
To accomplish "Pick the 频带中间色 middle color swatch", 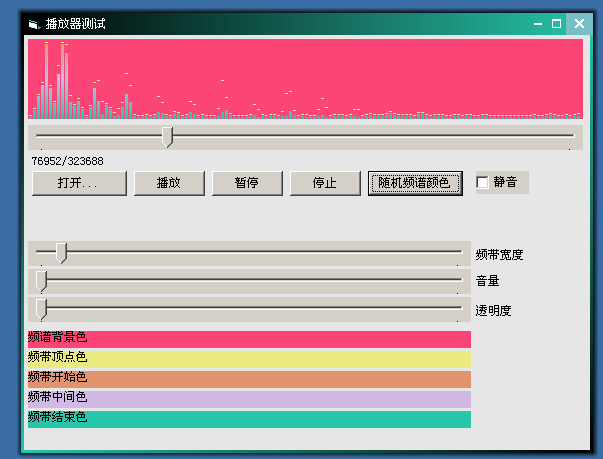I will click(x=249, y=399).
